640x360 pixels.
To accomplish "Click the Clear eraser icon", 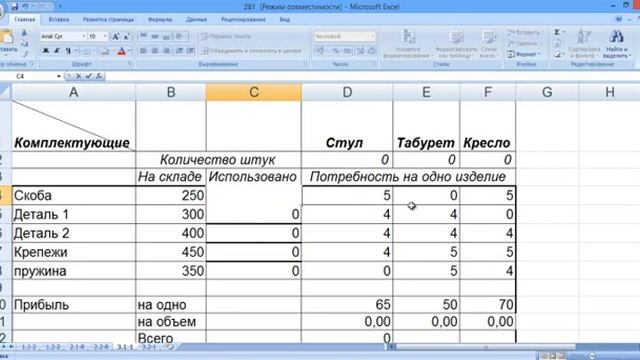I will coord(558,54).
